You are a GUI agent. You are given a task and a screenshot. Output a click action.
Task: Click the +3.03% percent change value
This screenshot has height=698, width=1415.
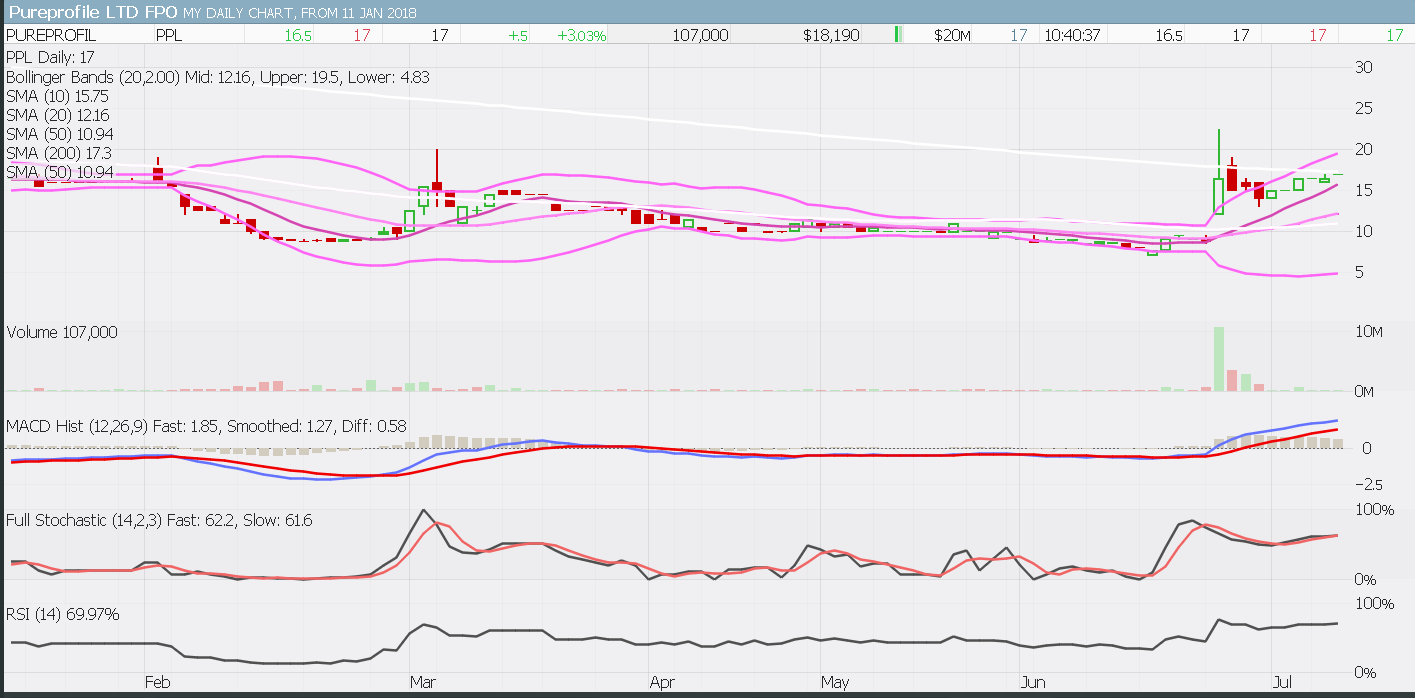tap(580, 35)
